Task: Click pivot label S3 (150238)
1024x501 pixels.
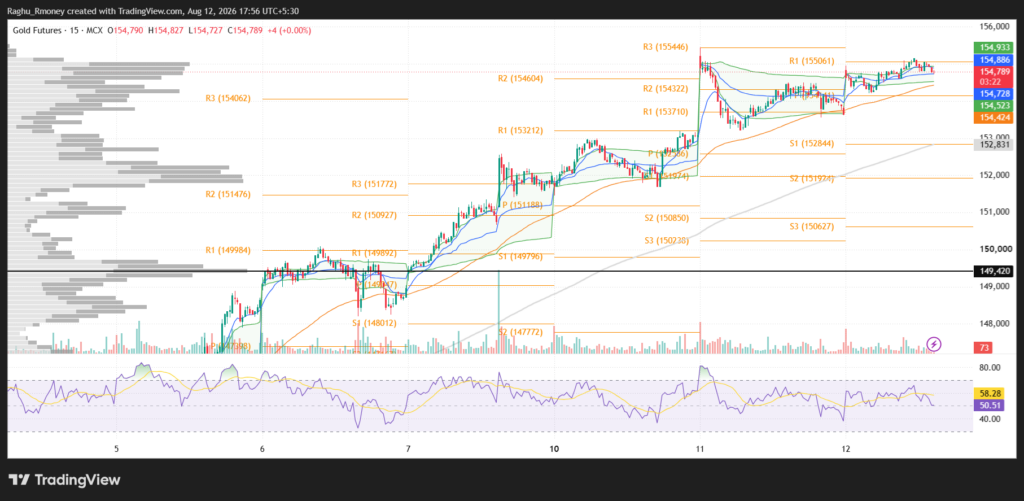Action: 665,240
